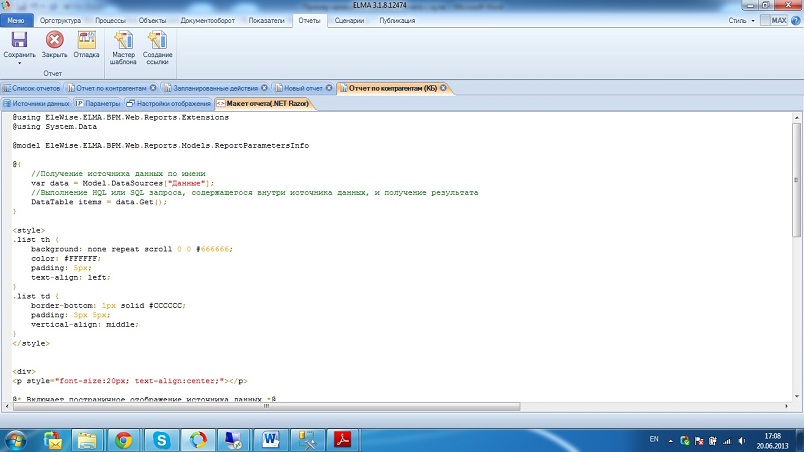Switch to the Документооборот ribbon tab
The height and width of the screenshot is (452, 804).
coord(208,20)
